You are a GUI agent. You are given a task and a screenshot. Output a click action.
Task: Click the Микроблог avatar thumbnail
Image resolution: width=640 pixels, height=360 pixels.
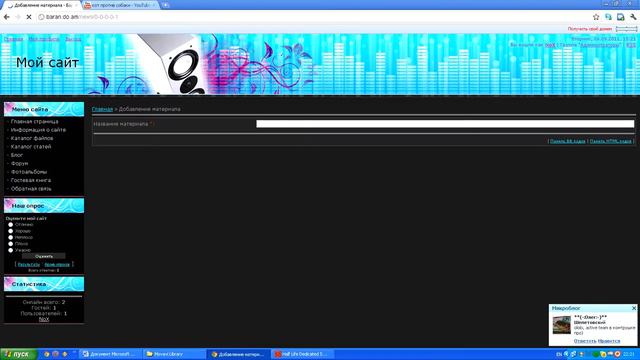(562, 325)
